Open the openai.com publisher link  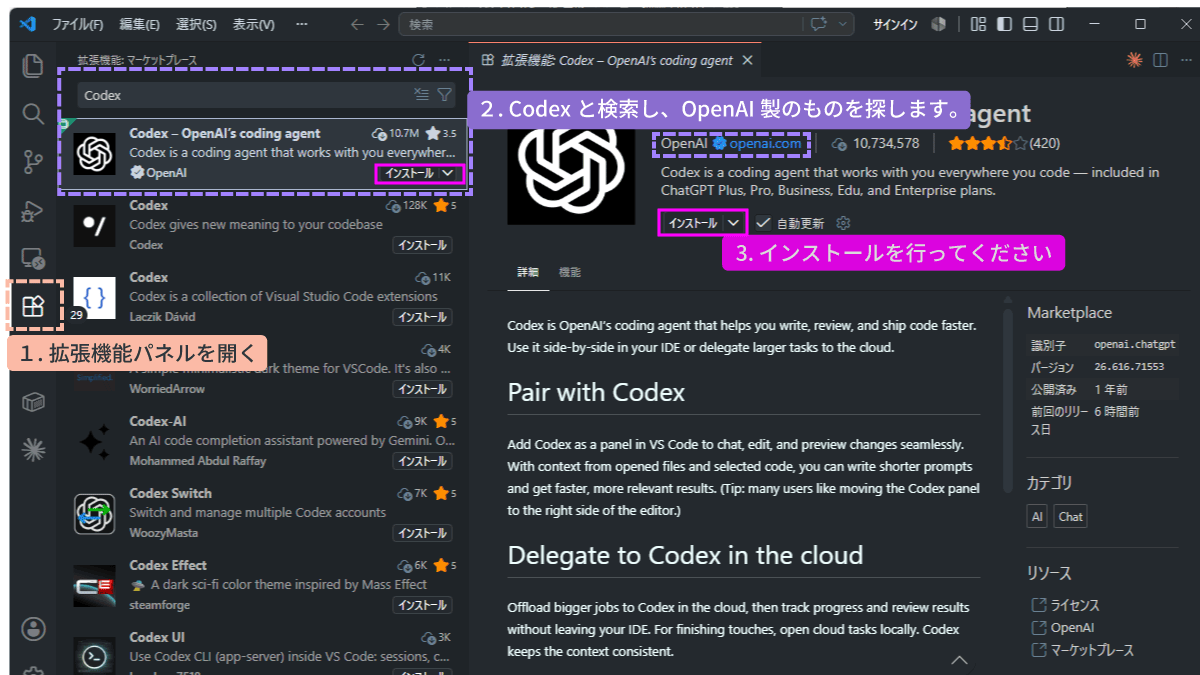pyautogui.click(x=765, y=143)
